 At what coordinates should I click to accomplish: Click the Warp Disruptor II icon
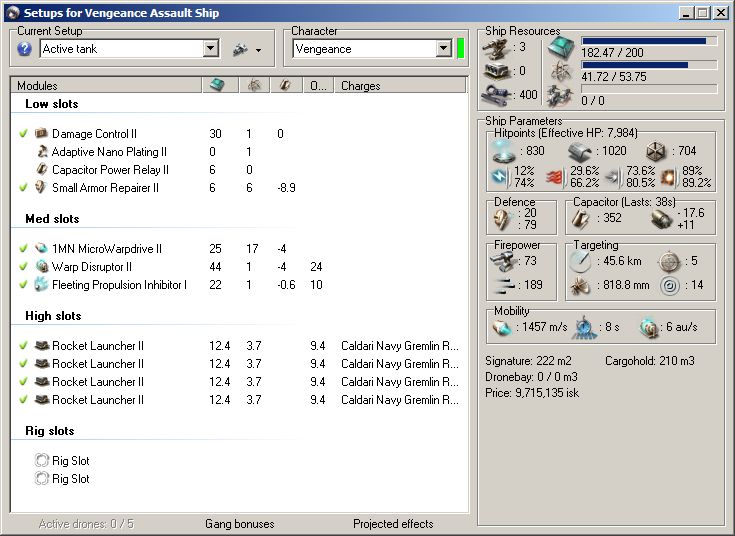42,266
